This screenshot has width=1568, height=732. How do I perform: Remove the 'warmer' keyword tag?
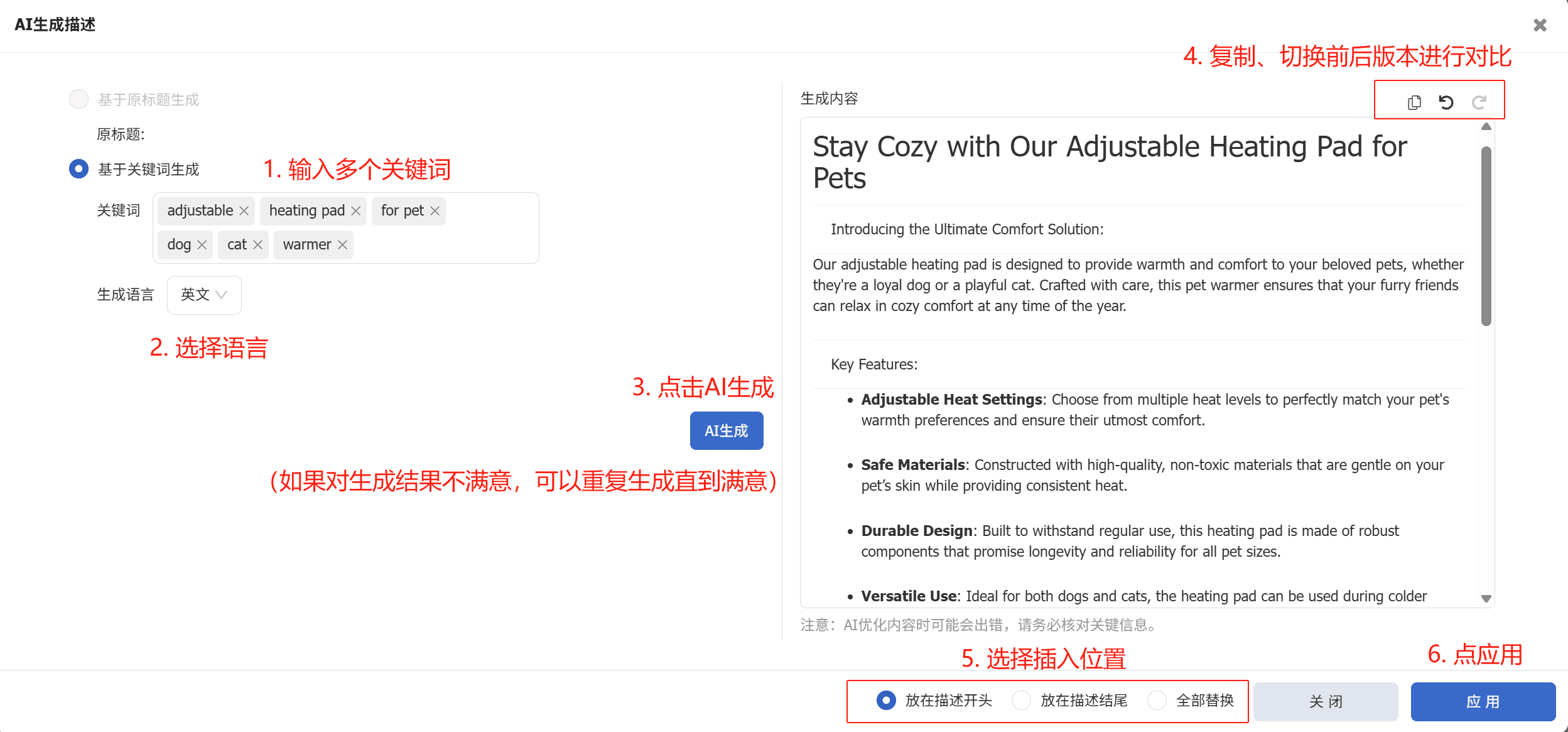[342, 245]
